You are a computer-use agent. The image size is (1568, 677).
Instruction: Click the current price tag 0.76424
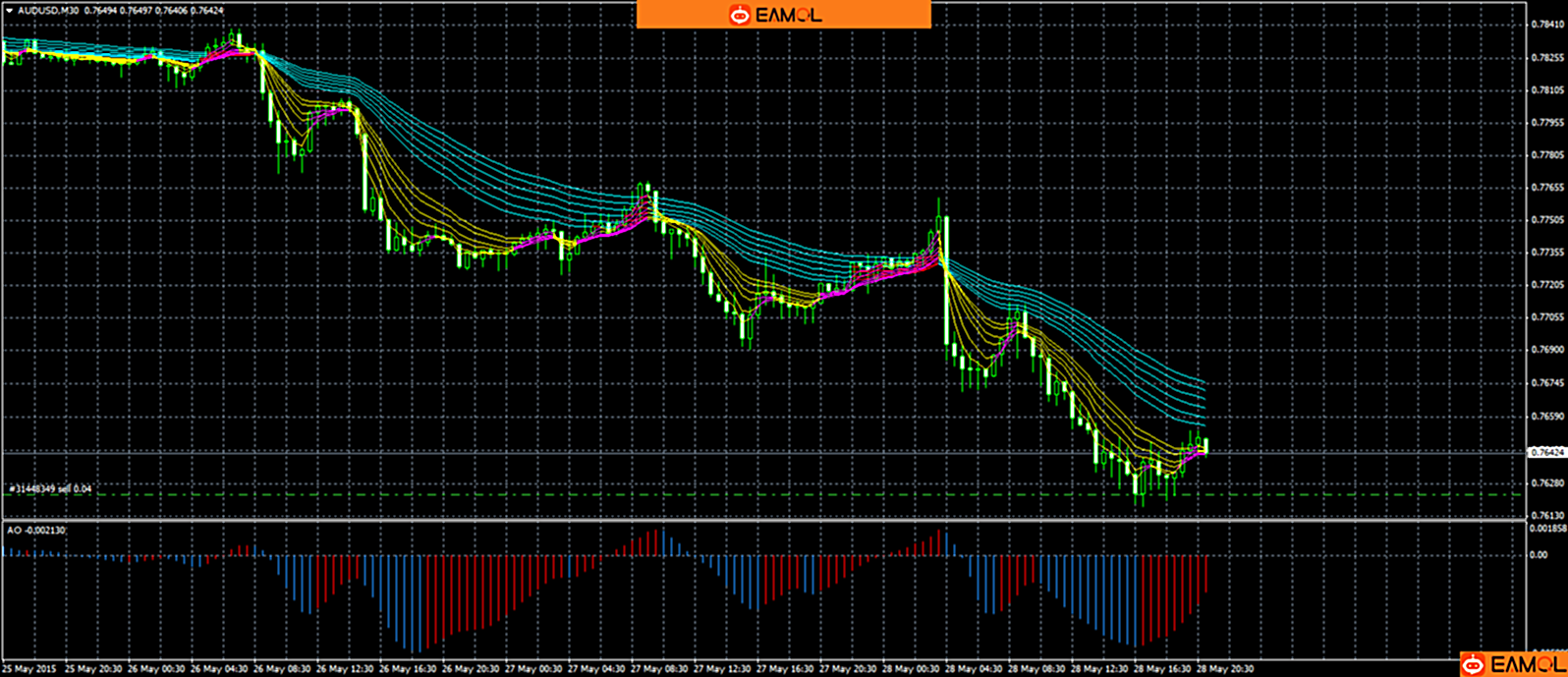pos(1545,452)
